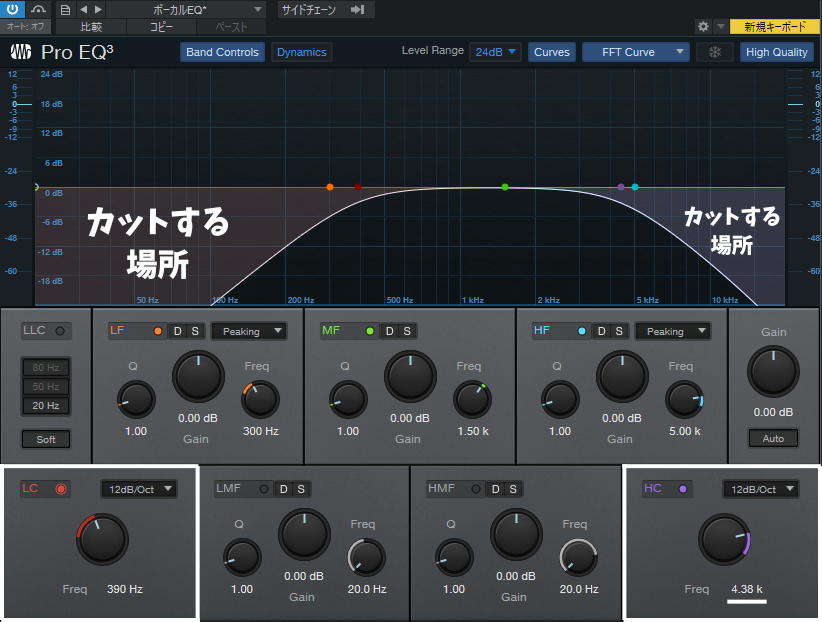Click the output Gain knob
The width and height of the screenshot is (822, 622).
click(x=773, y=371)
